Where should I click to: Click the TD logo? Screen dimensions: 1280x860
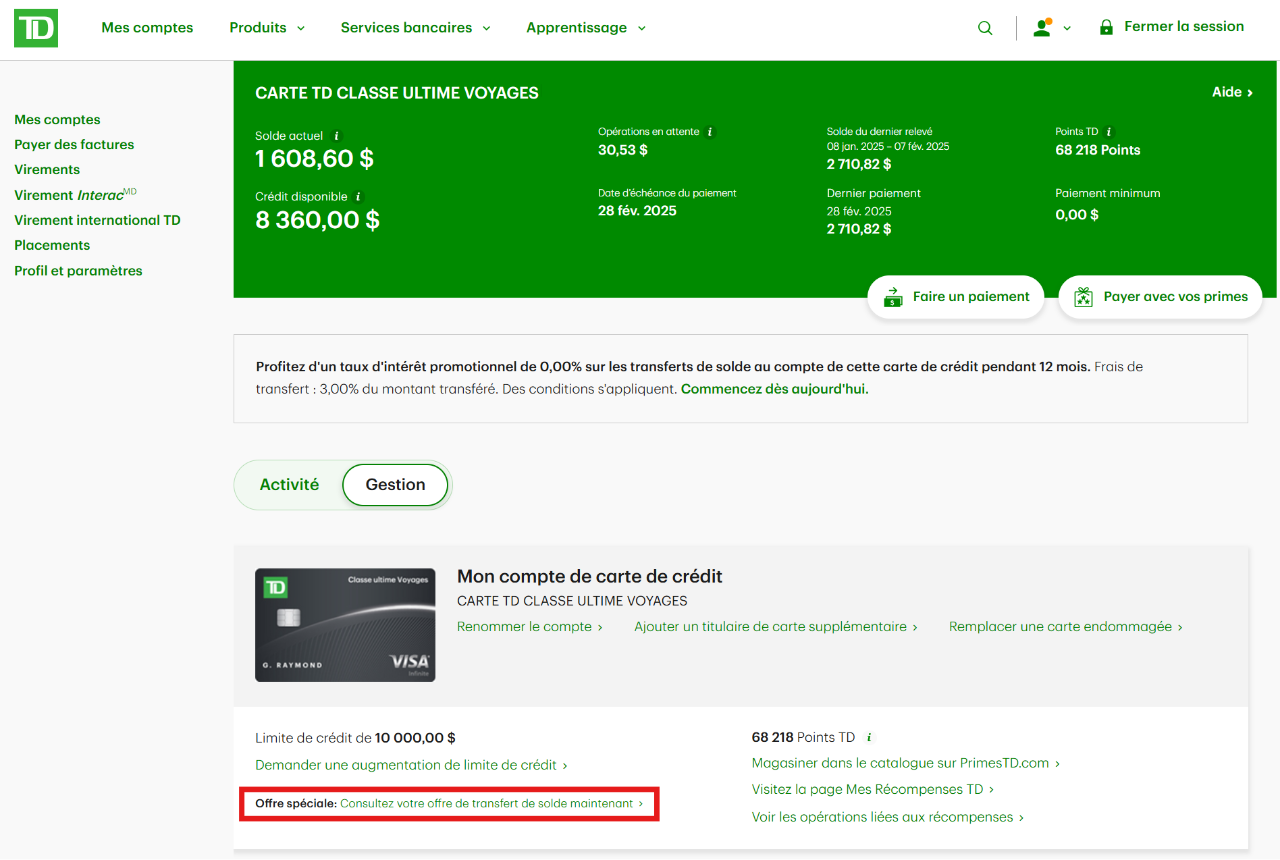(35, 27)
